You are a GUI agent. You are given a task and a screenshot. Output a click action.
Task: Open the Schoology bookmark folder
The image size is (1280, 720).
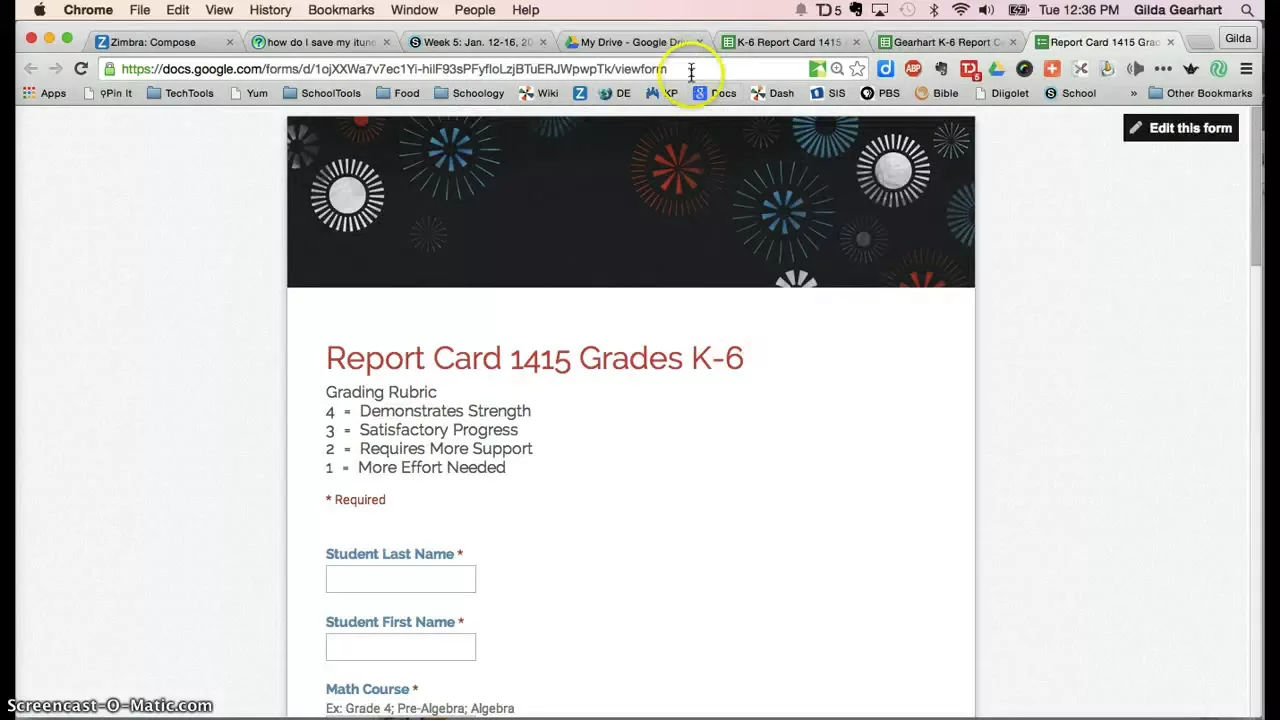pos(470,93)
